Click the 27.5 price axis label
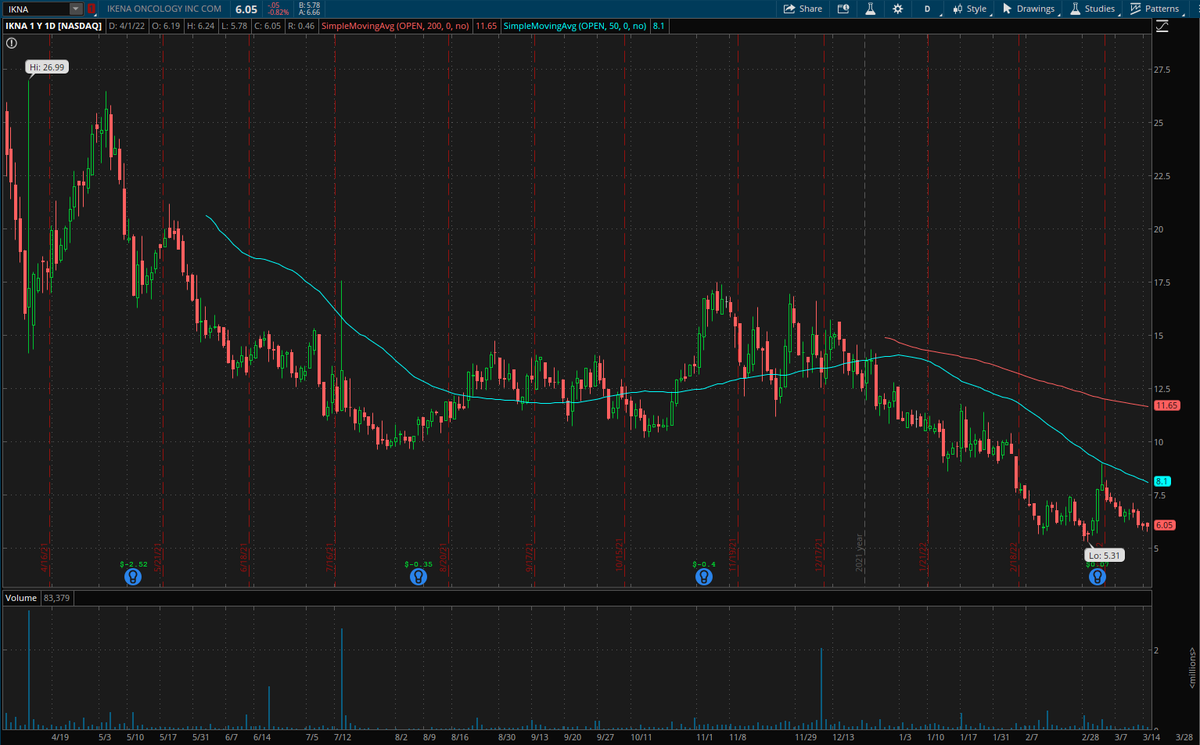 1163,69
